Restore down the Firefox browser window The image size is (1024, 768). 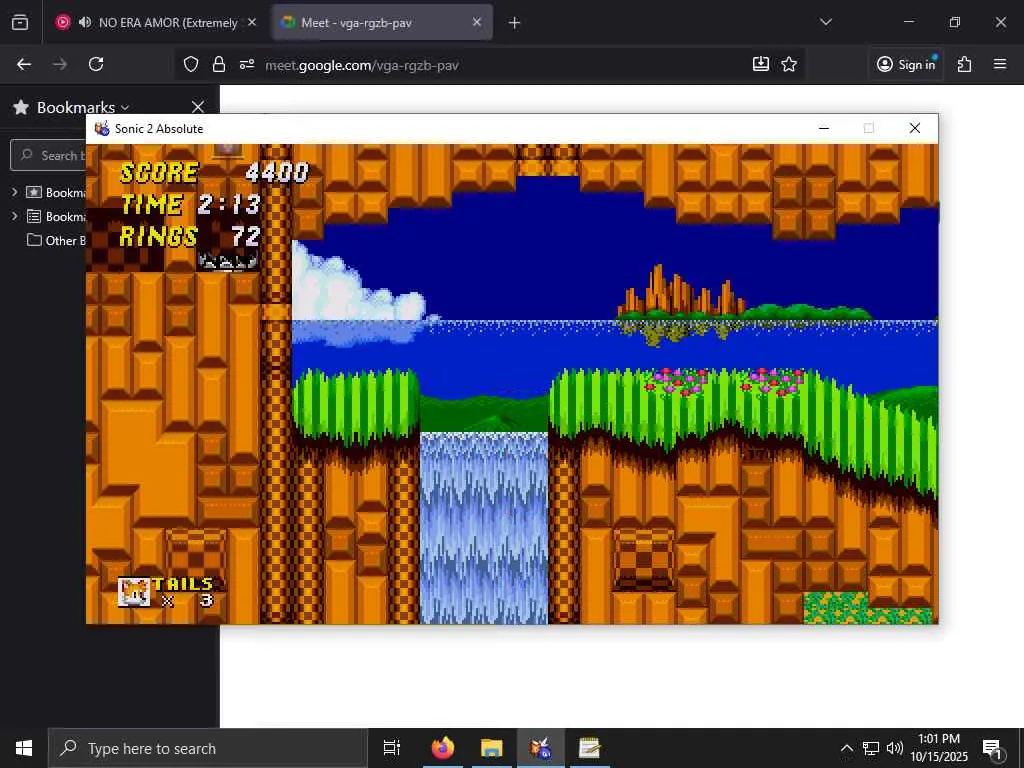click(955, 22)
